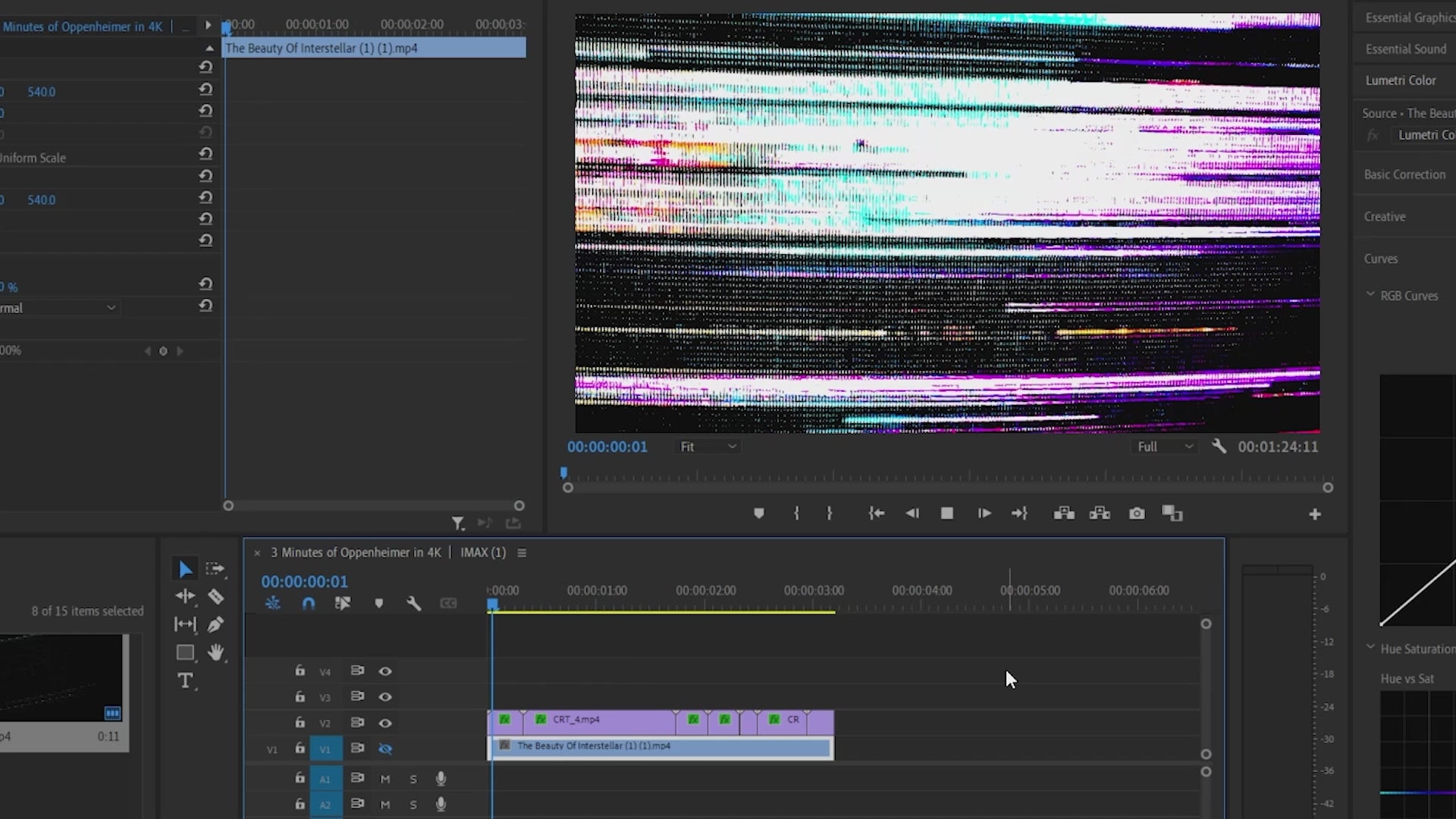Select the Pen tool

pos(215,624)
